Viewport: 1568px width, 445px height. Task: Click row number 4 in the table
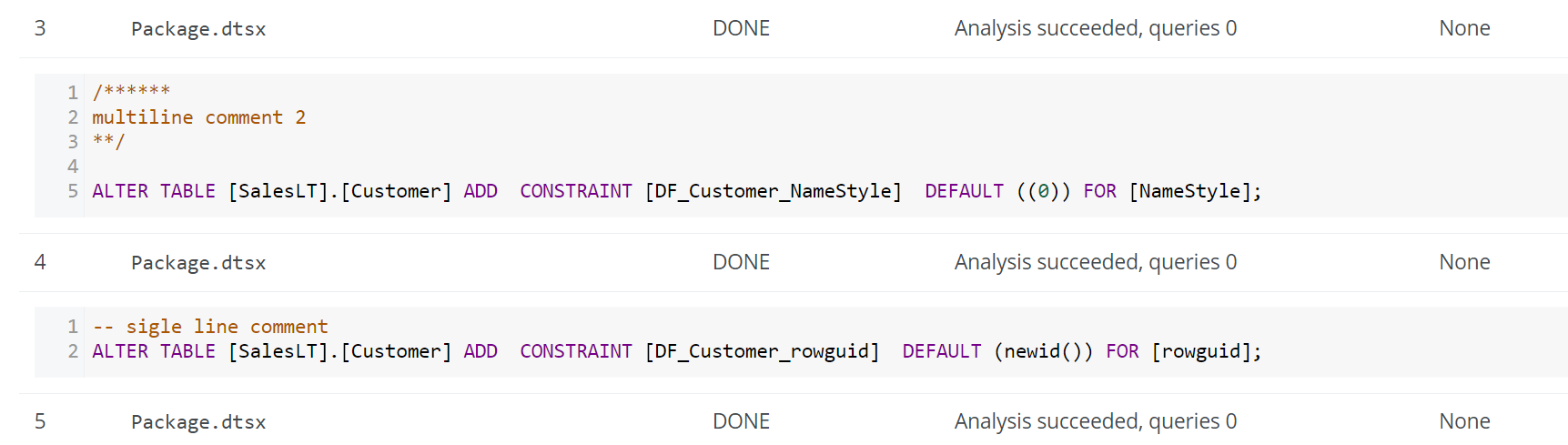pos(40,262)
